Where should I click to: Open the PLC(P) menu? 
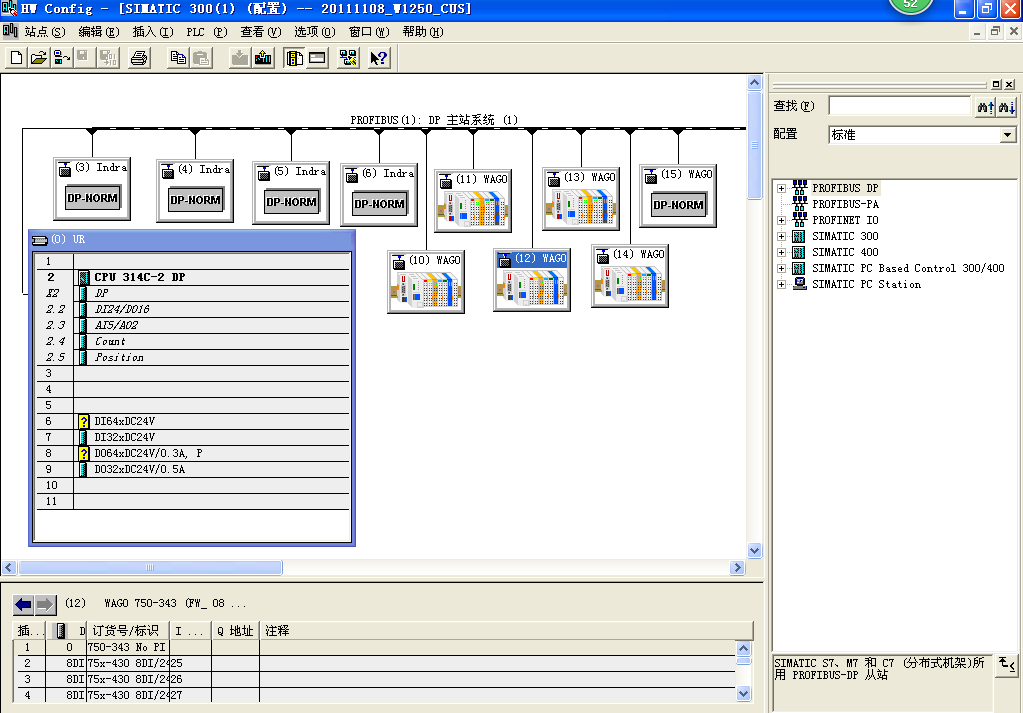(207, 32)
